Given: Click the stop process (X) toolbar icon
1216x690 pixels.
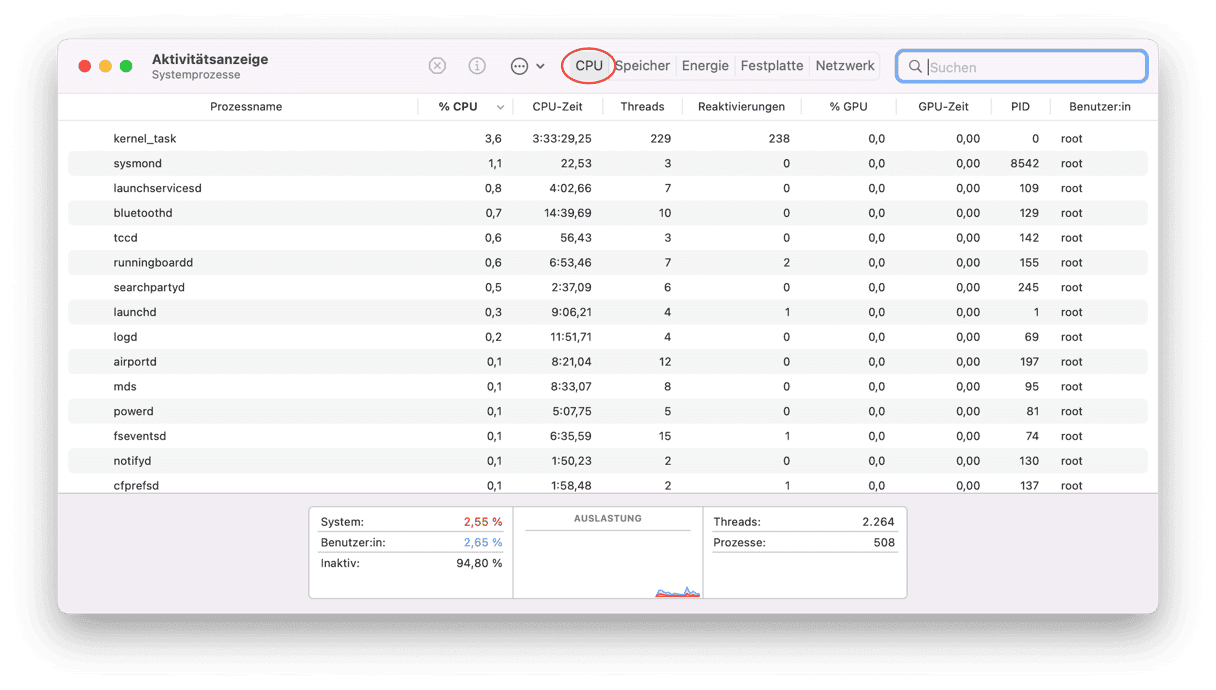Looking at the screenshot, I should (437, 66).
